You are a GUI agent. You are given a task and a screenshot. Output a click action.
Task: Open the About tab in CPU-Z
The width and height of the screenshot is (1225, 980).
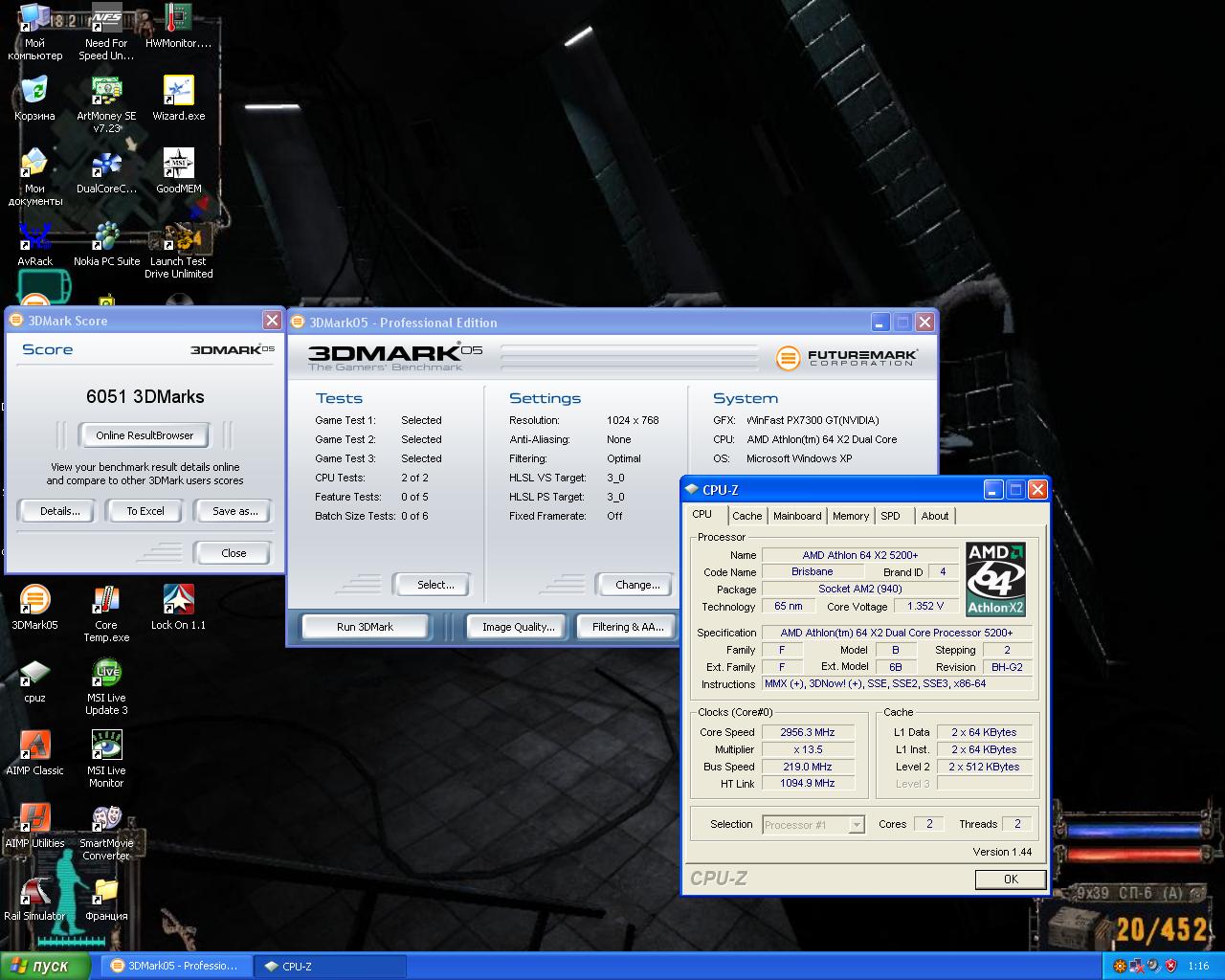pos(935,516)
